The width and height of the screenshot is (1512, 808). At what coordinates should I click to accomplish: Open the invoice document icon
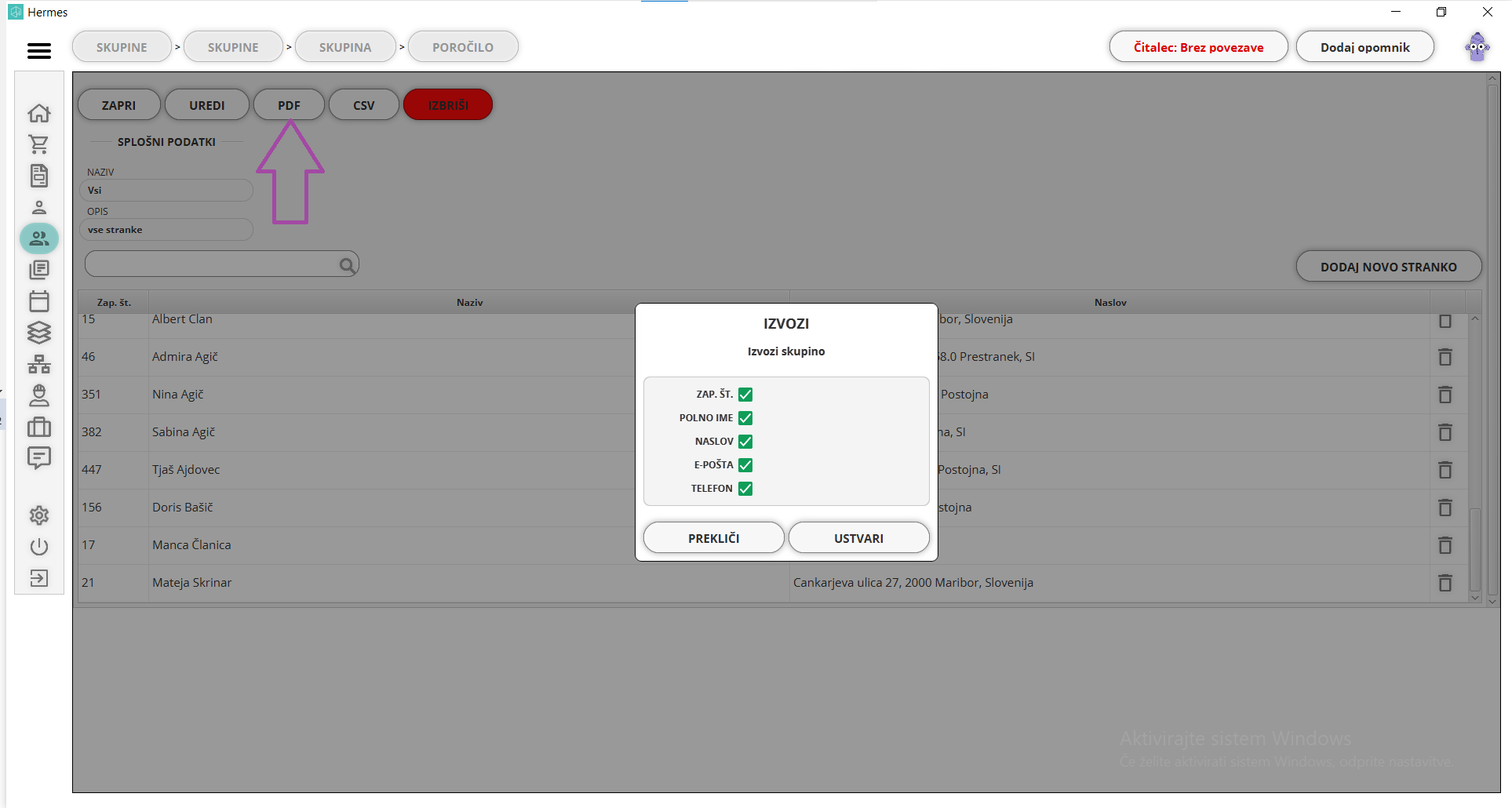coord(39,176)
